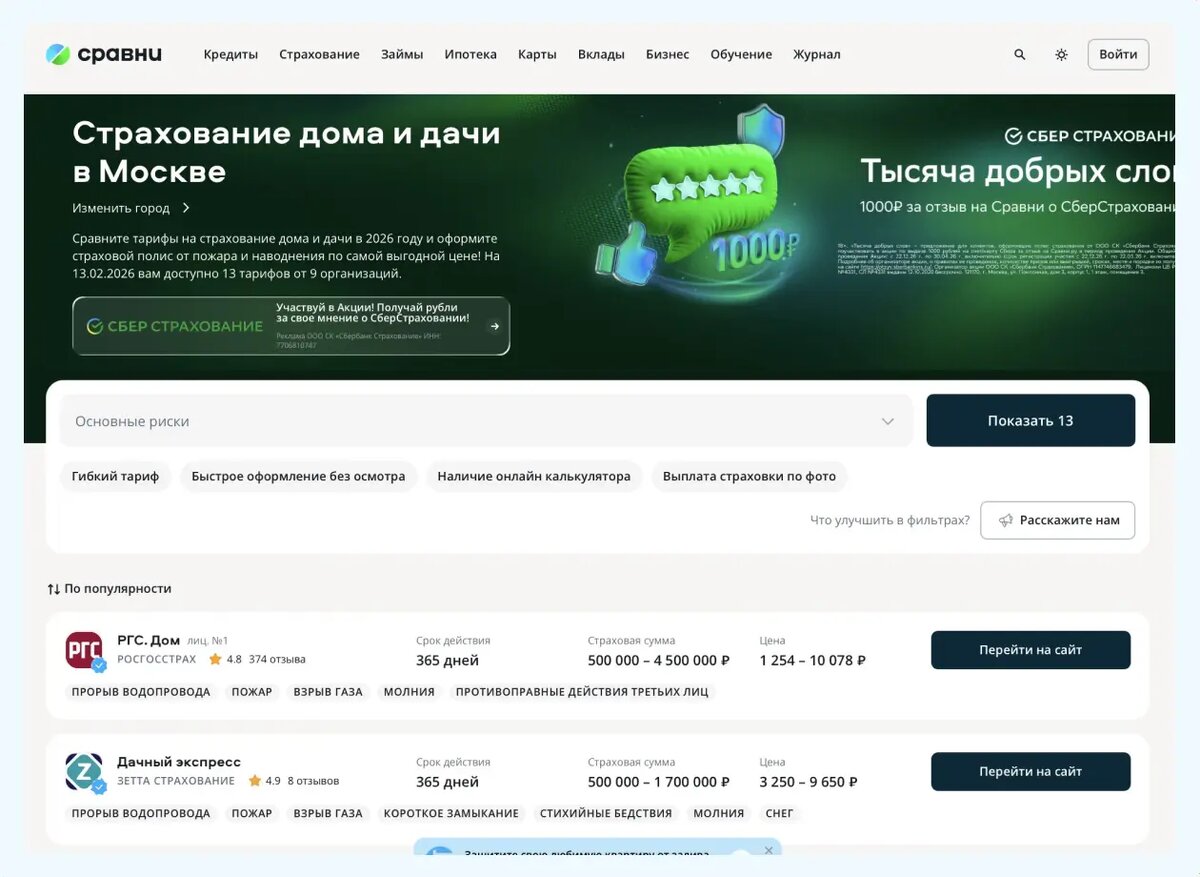Click the РГС Росгосстрах logo
1200x877 pixels.
tap(85, 650)
